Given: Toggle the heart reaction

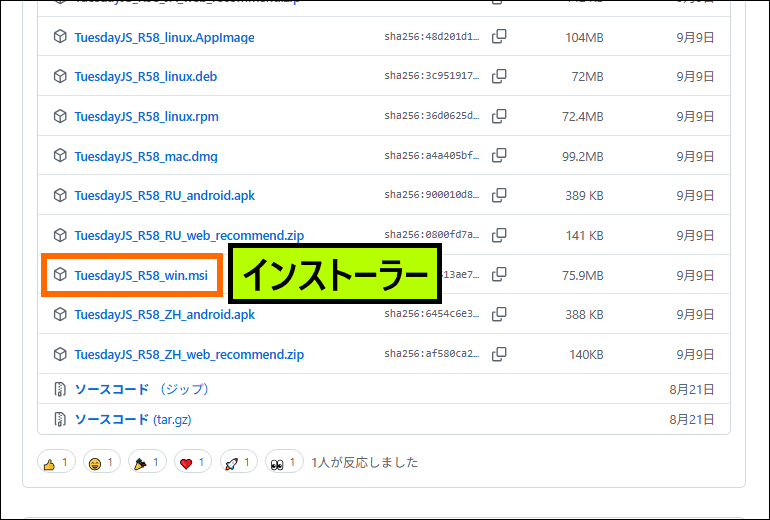Looking at the screenshot, I should point(194,463).
